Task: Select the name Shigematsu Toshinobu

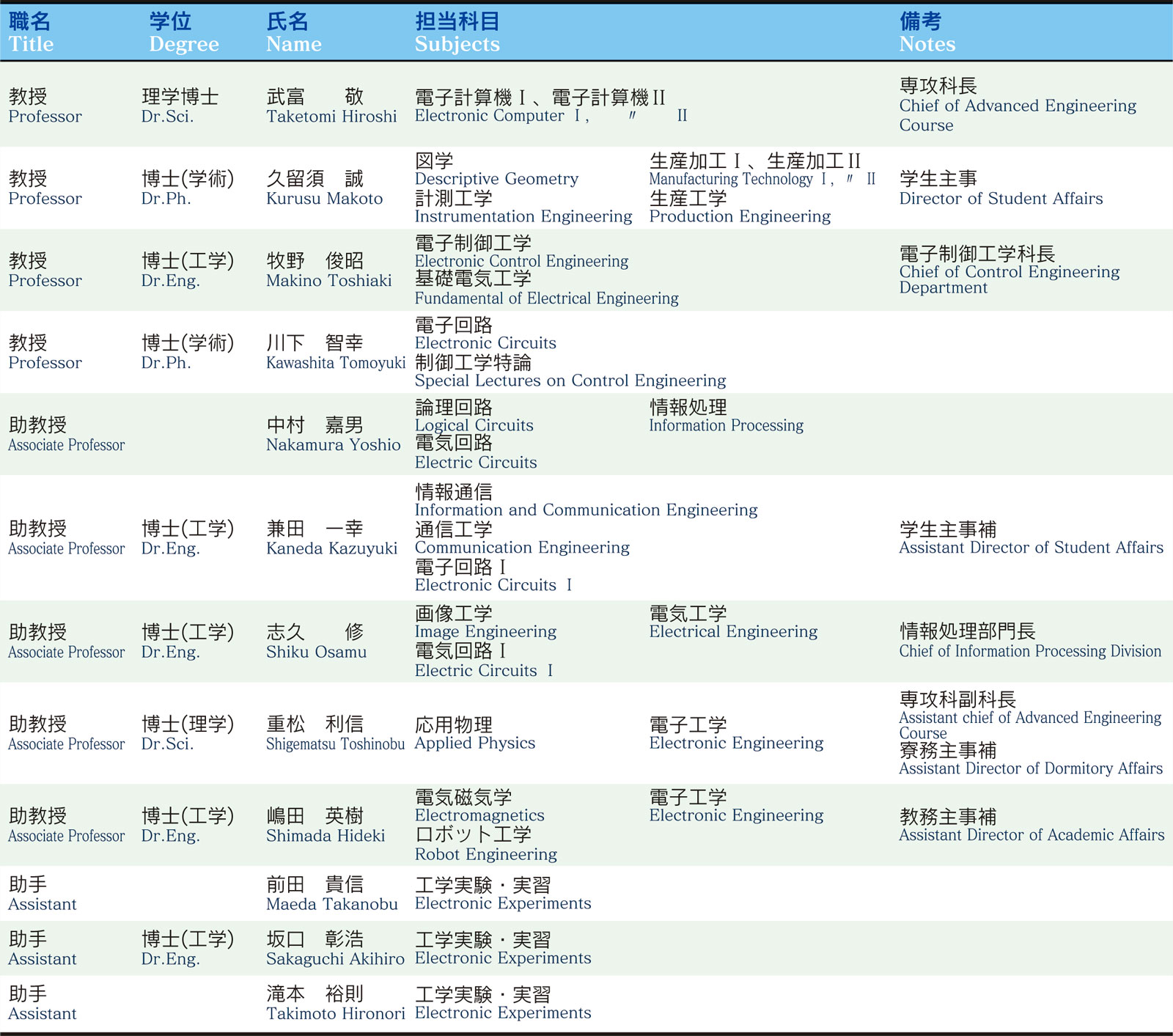Action: [x=335, y=744]
